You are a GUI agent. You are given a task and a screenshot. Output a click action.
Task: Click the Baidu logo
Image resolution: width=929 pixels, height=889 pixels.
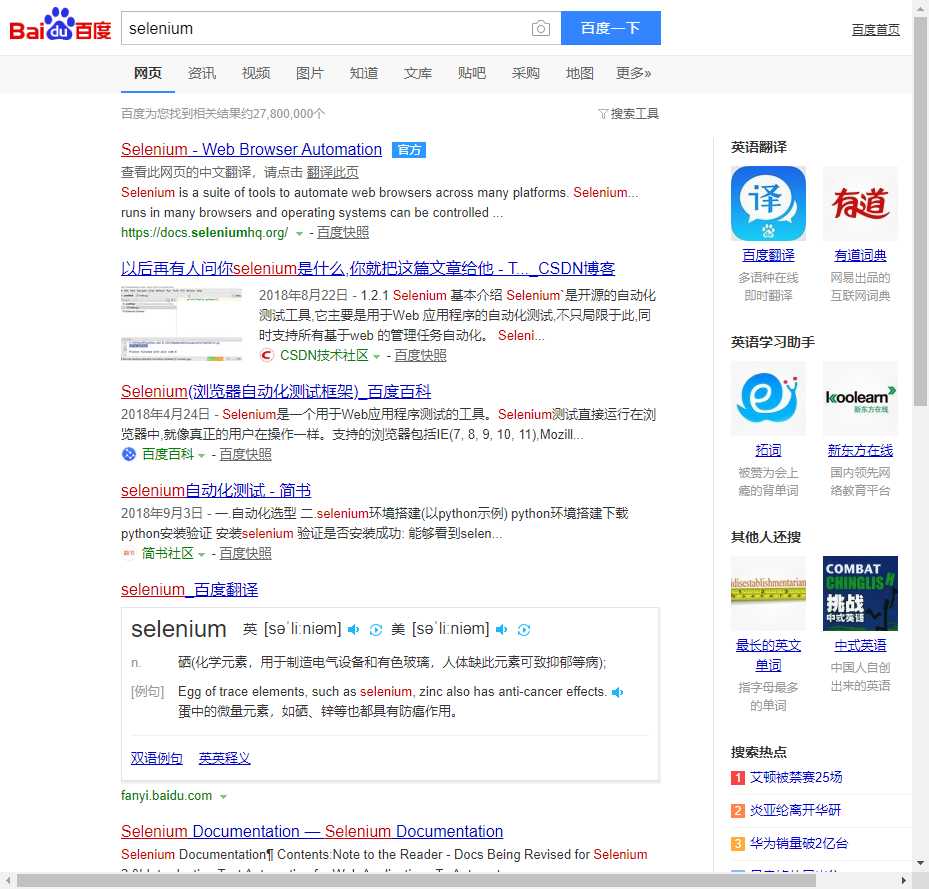(x=60, y=25)
